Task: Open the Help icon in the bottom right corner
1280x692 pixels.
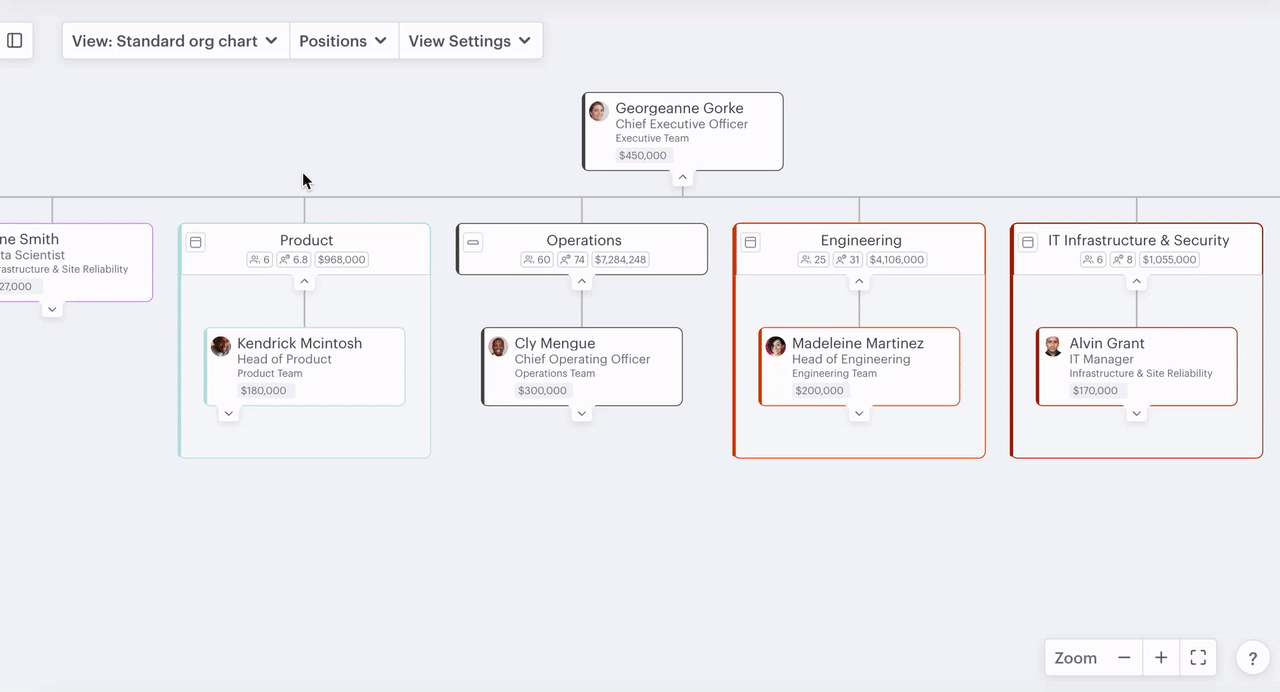Action: click(1252, 658)
